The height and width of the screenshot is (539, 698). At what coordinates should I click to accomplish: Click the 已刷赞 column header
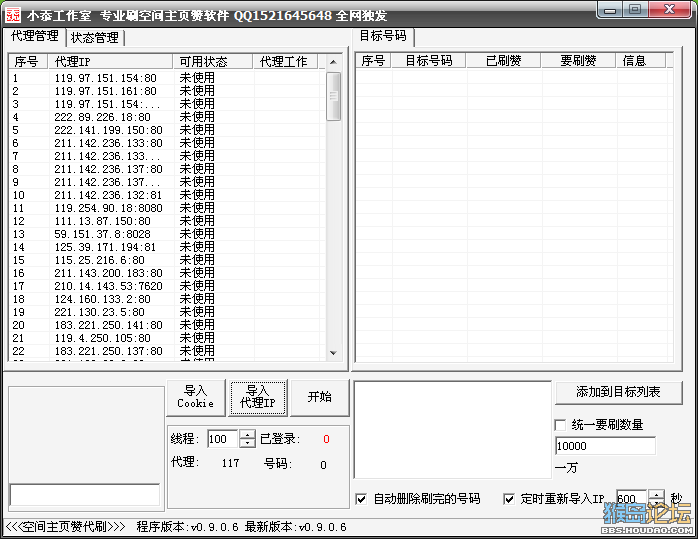coord(503,60)
